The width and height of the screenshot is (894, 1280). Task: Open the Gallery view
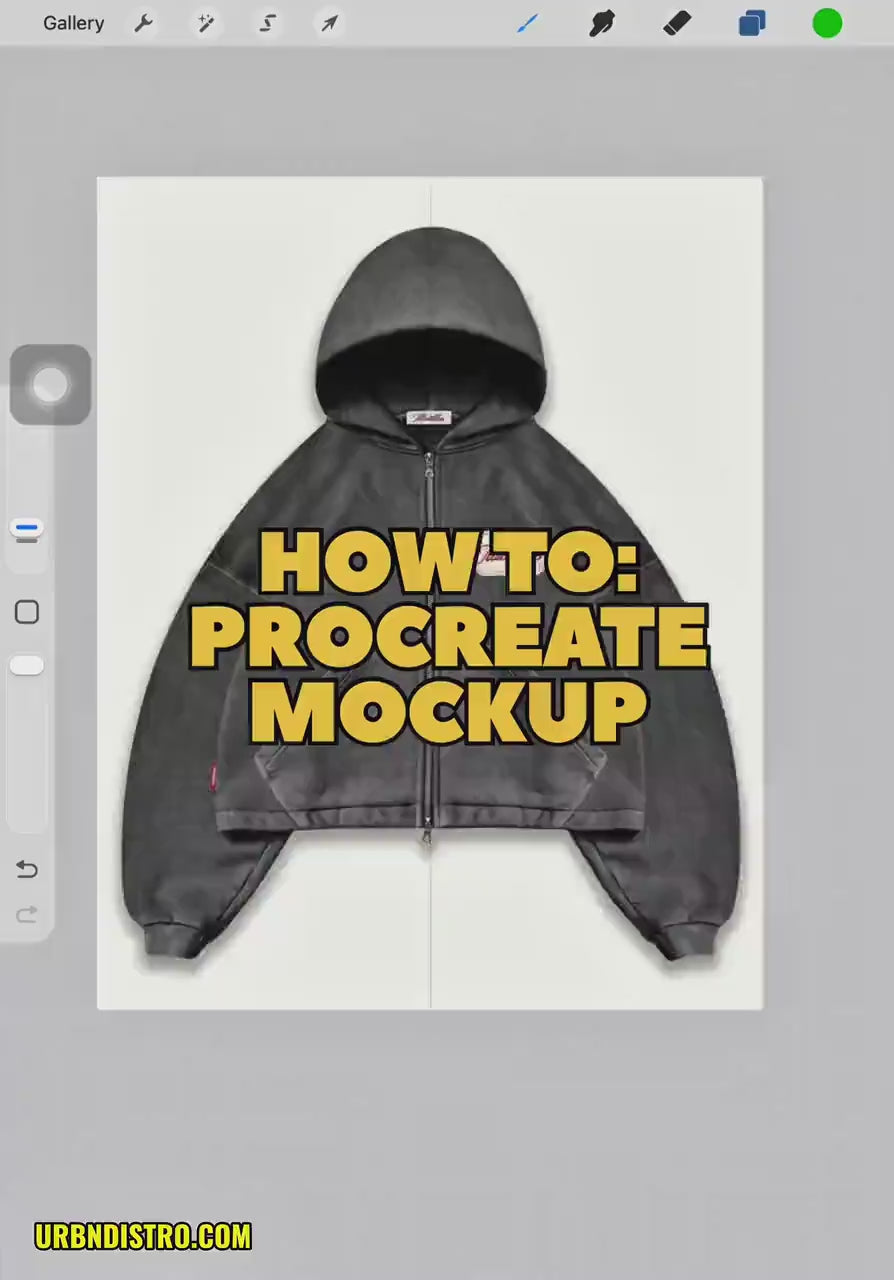(73, 23)
